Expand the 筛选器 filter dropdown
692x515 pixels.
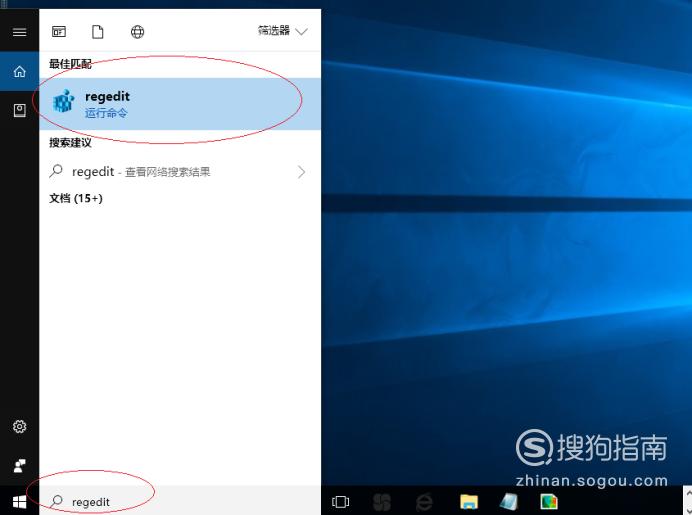(x=282, y=31)
